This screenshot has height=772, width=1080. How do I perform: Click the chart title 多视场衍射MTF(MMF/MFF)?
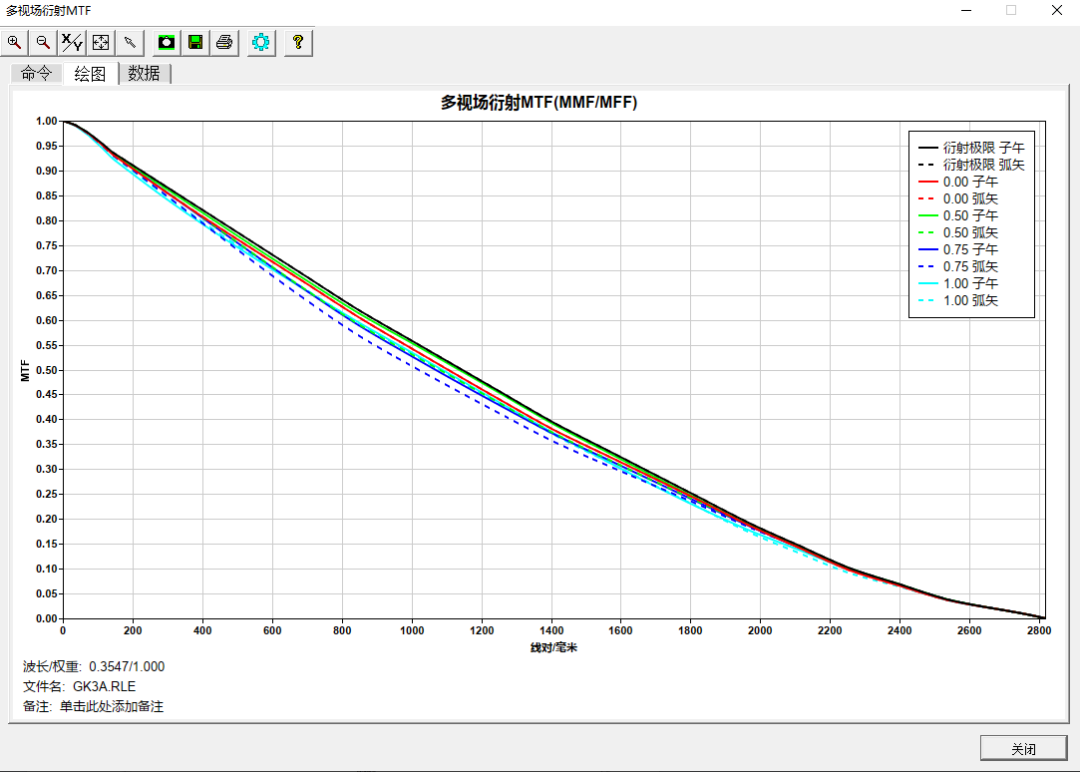(539, 103)
